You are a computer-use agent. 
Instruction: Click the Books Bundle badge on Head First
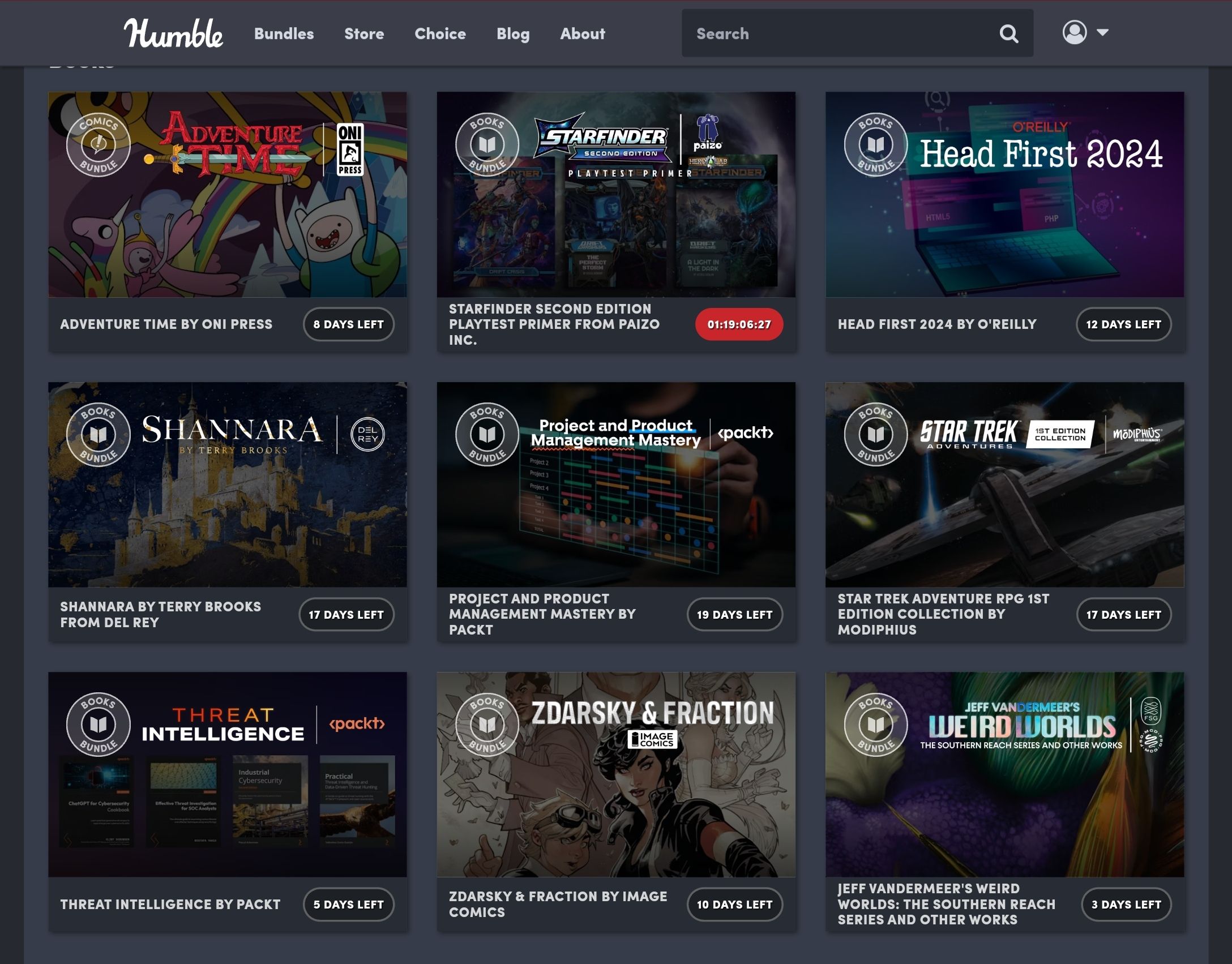[876, 145]
